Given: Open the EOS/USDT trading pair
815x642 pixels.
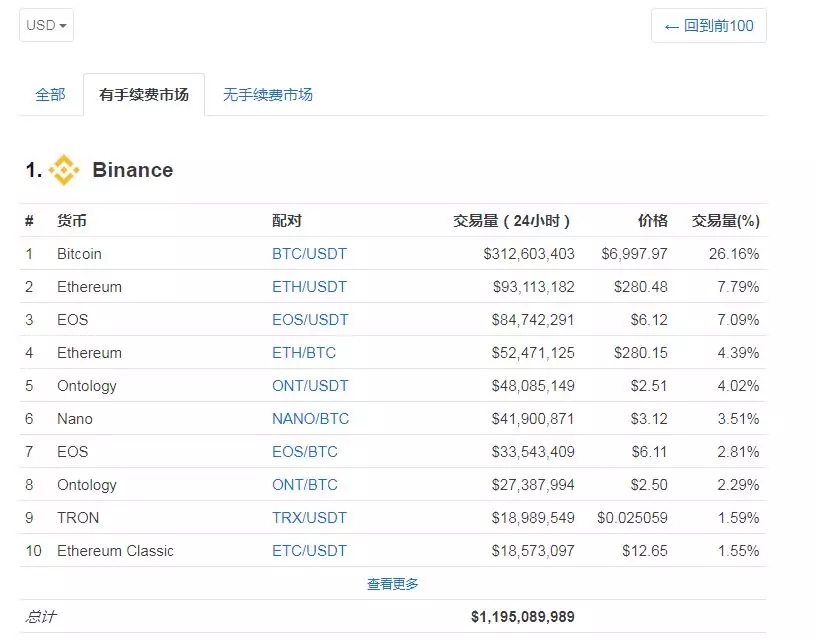Looking at the screenshot, I should (x=312, y=320).
